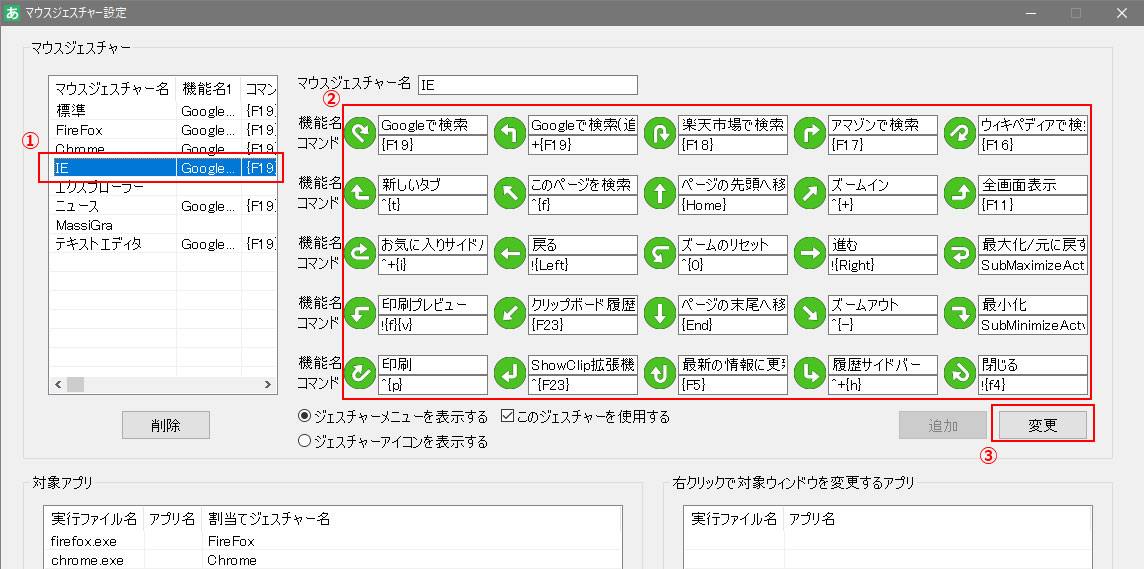Click the gesture icon beside 印刷 ^{p}

(359, 373)
